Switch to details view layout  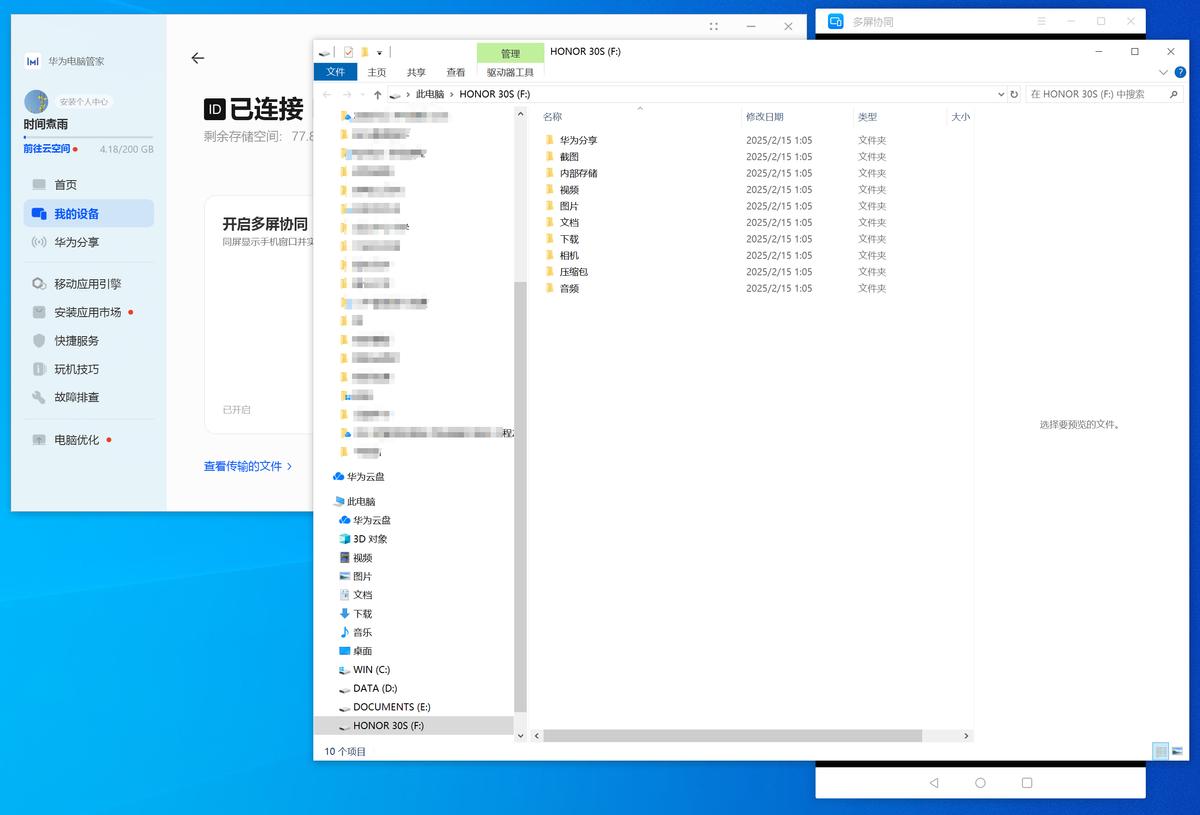pos(1160,751)
